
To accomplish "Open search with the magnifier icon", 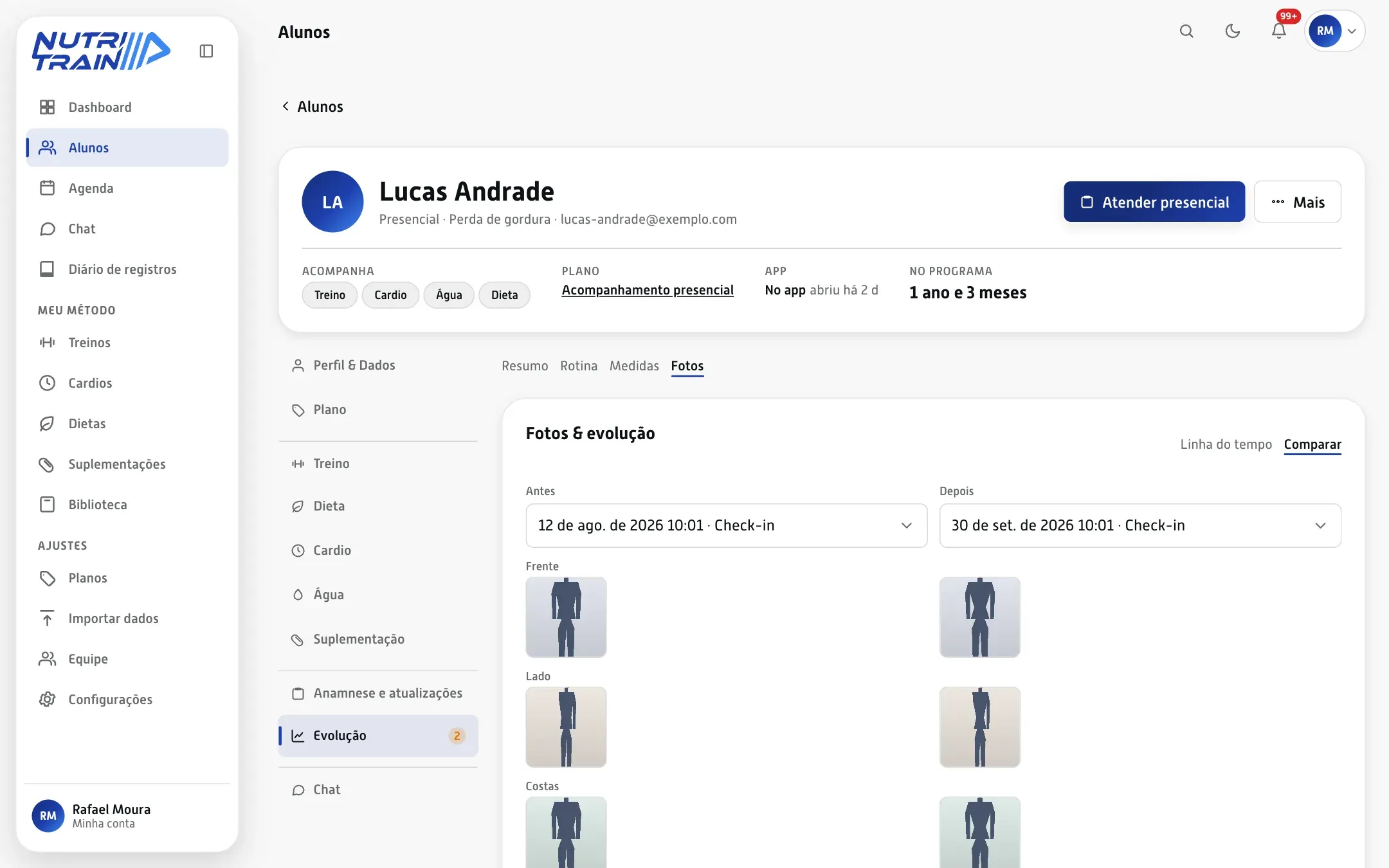I will (1186, 31).
